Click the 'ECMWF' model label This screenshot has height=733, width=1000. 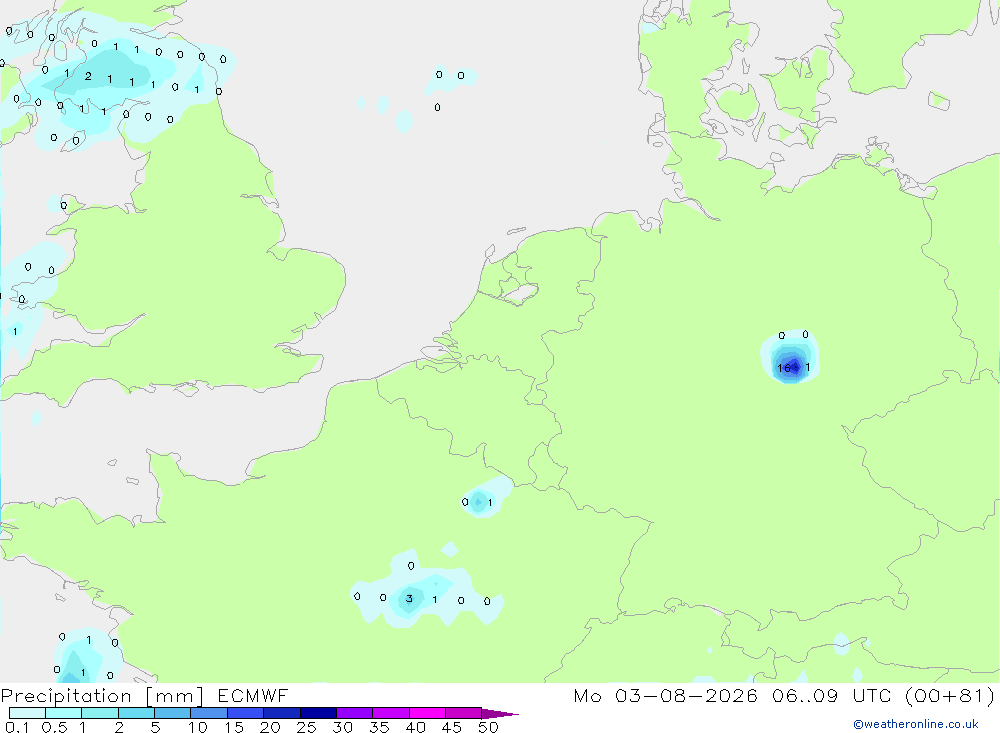[x=253, y=695]
